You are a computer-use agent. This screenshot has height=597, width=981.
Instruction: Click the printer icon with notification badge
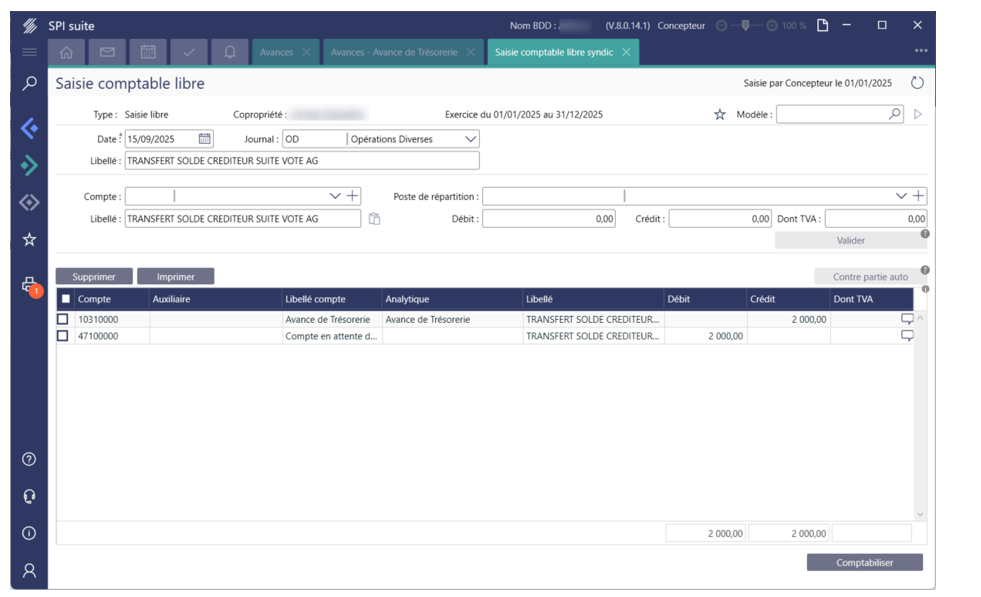(x=29, y=285)
